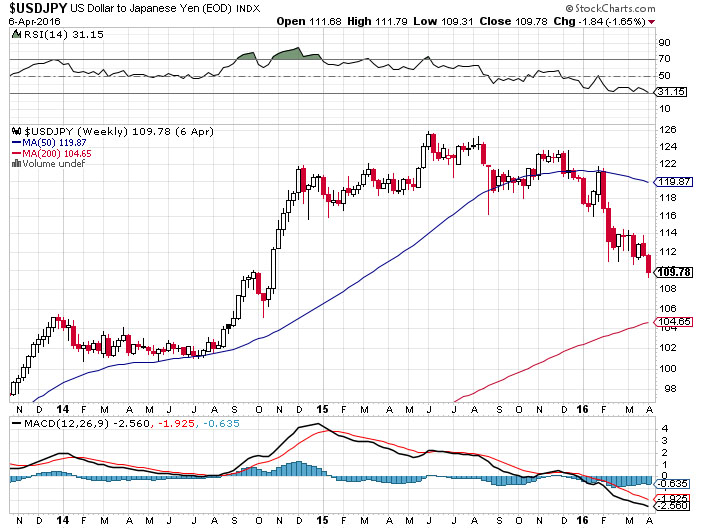Click the 'Volume undef' legend text

(54, 163)
